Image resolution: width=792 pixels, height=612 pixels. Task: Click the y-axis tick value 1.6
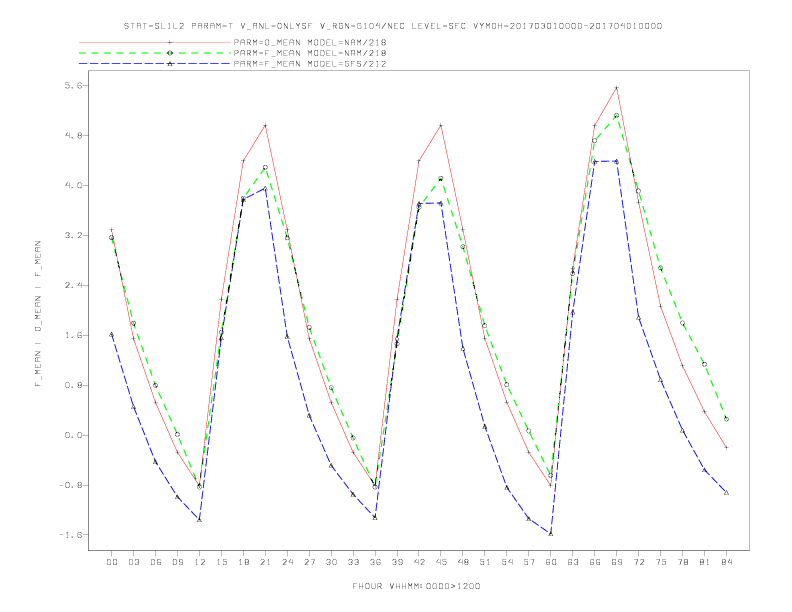72,336
